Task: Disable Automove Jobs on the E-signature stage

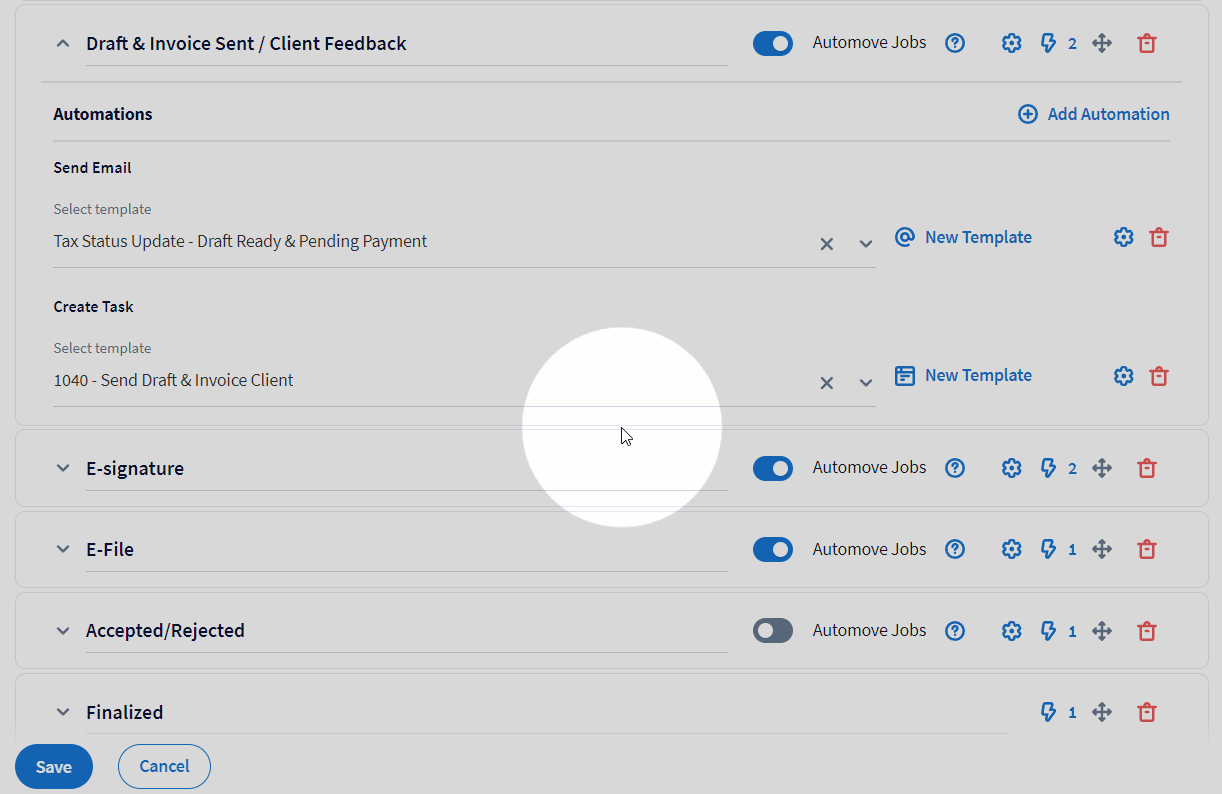Action: (772, 467)
